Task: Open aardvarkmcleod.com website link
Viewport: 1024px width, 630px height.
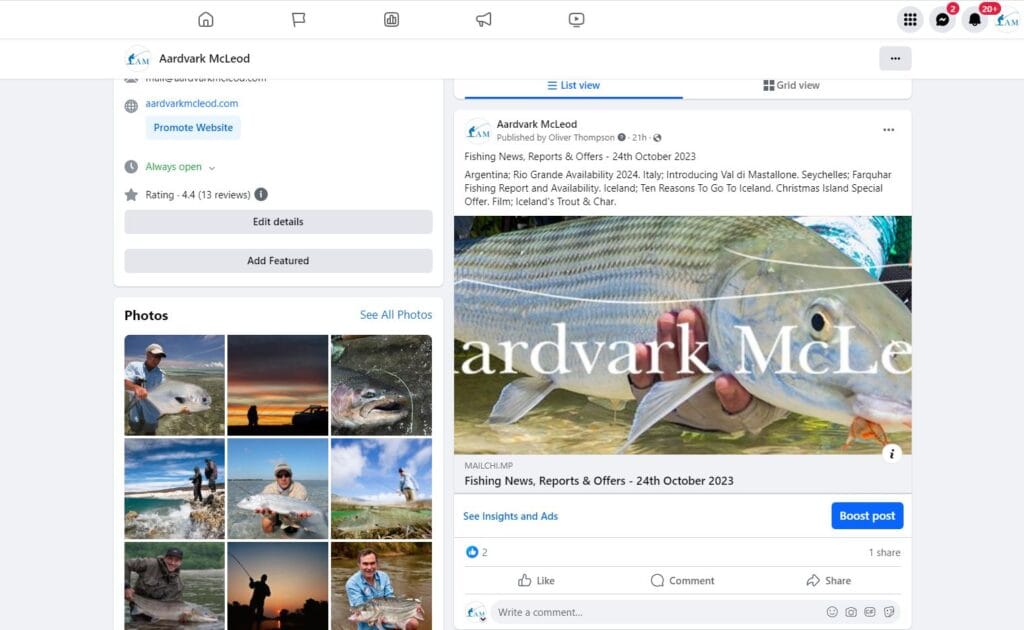Action: click(x=191, y=103)
